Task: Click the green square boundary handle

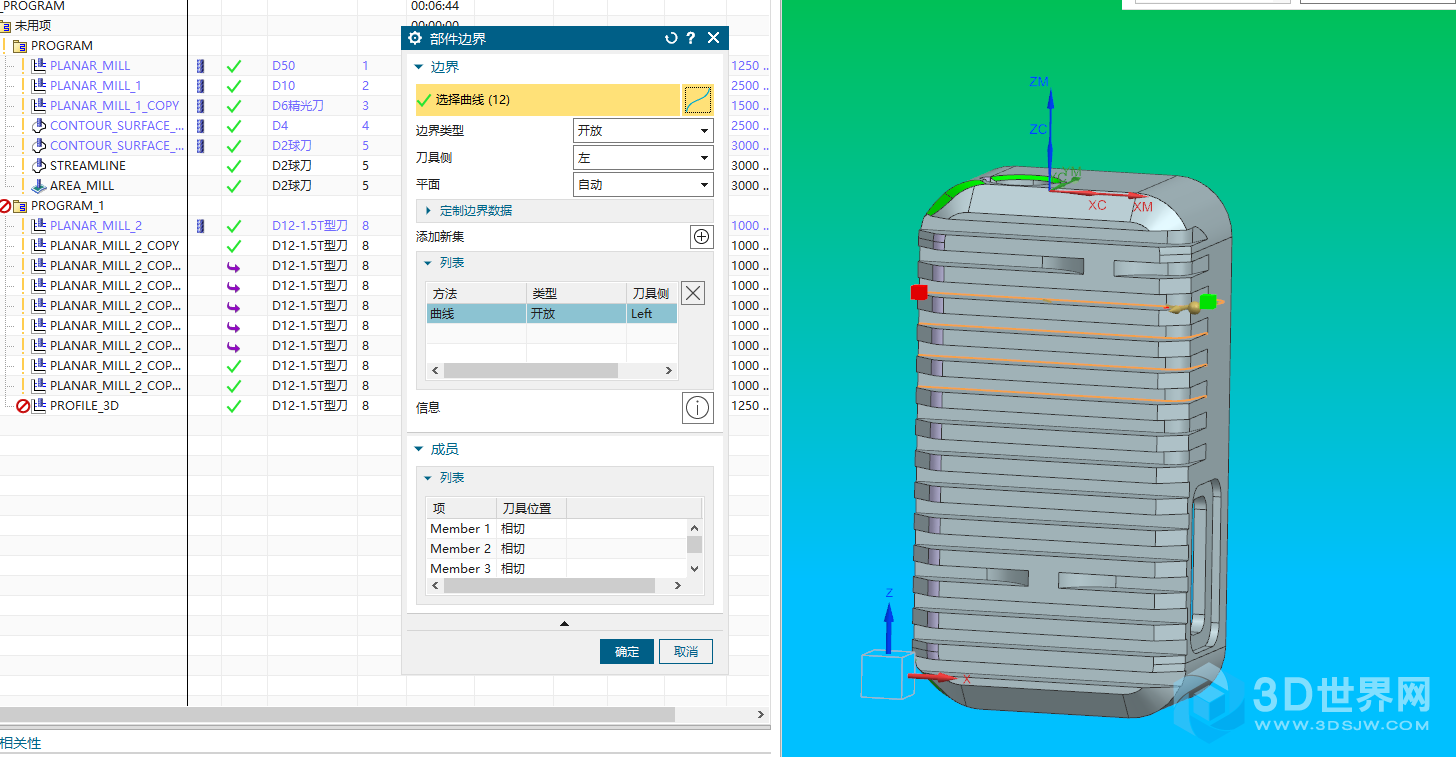Action: click(x=1208, y=301)
